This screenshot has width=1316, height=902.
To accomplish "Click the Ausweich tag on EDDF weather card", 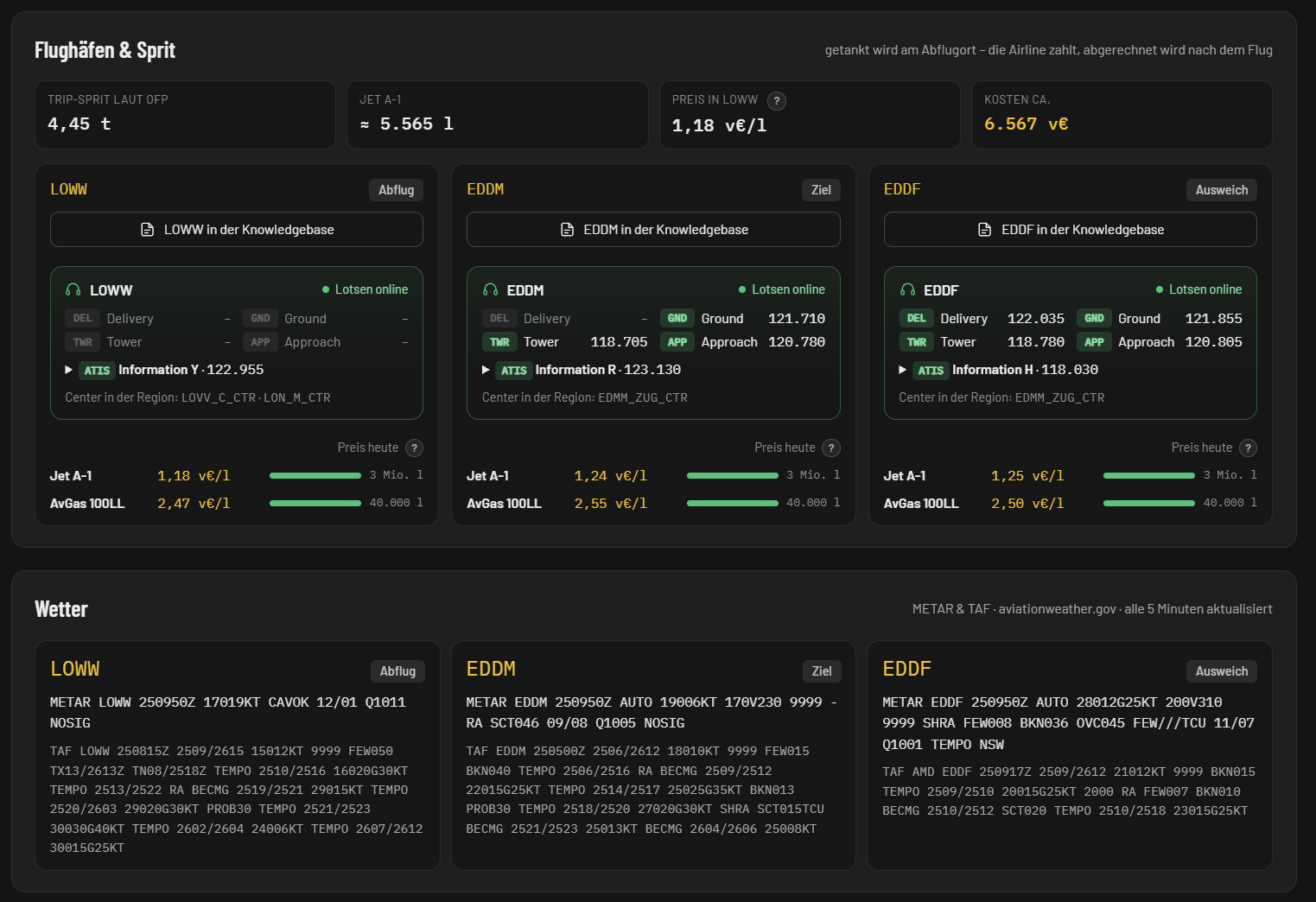I will pos(1222,671).
